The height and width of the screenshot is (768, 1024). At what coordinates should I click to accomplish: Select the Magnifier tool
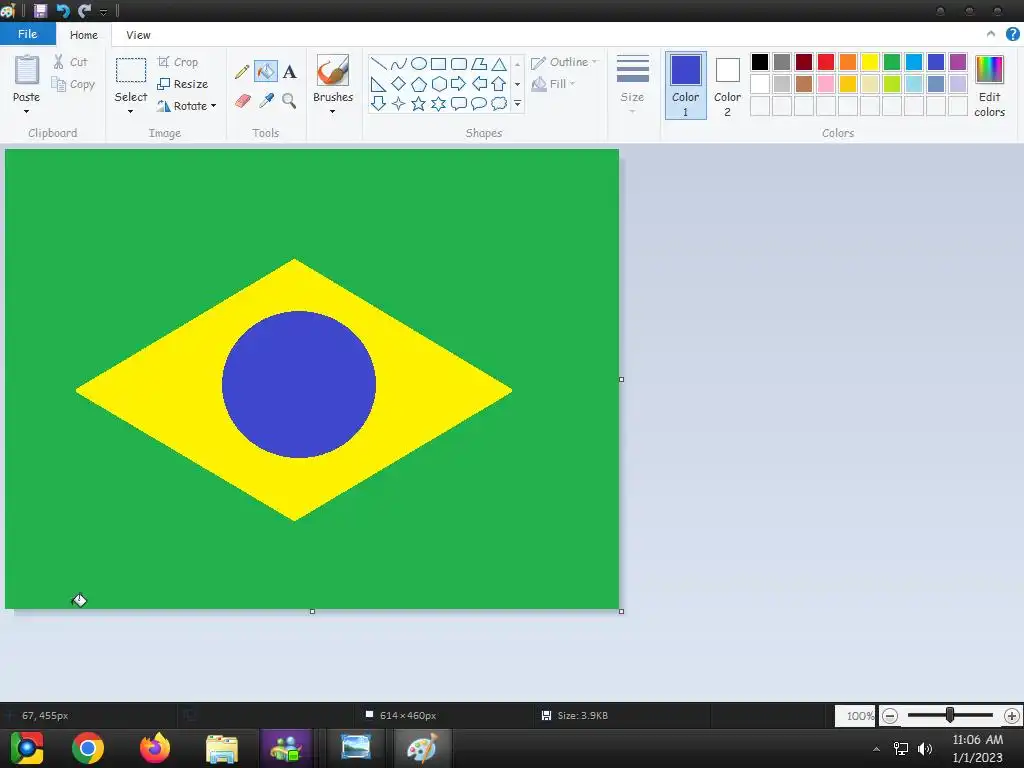pyautogui.click(x=289, y=101)
